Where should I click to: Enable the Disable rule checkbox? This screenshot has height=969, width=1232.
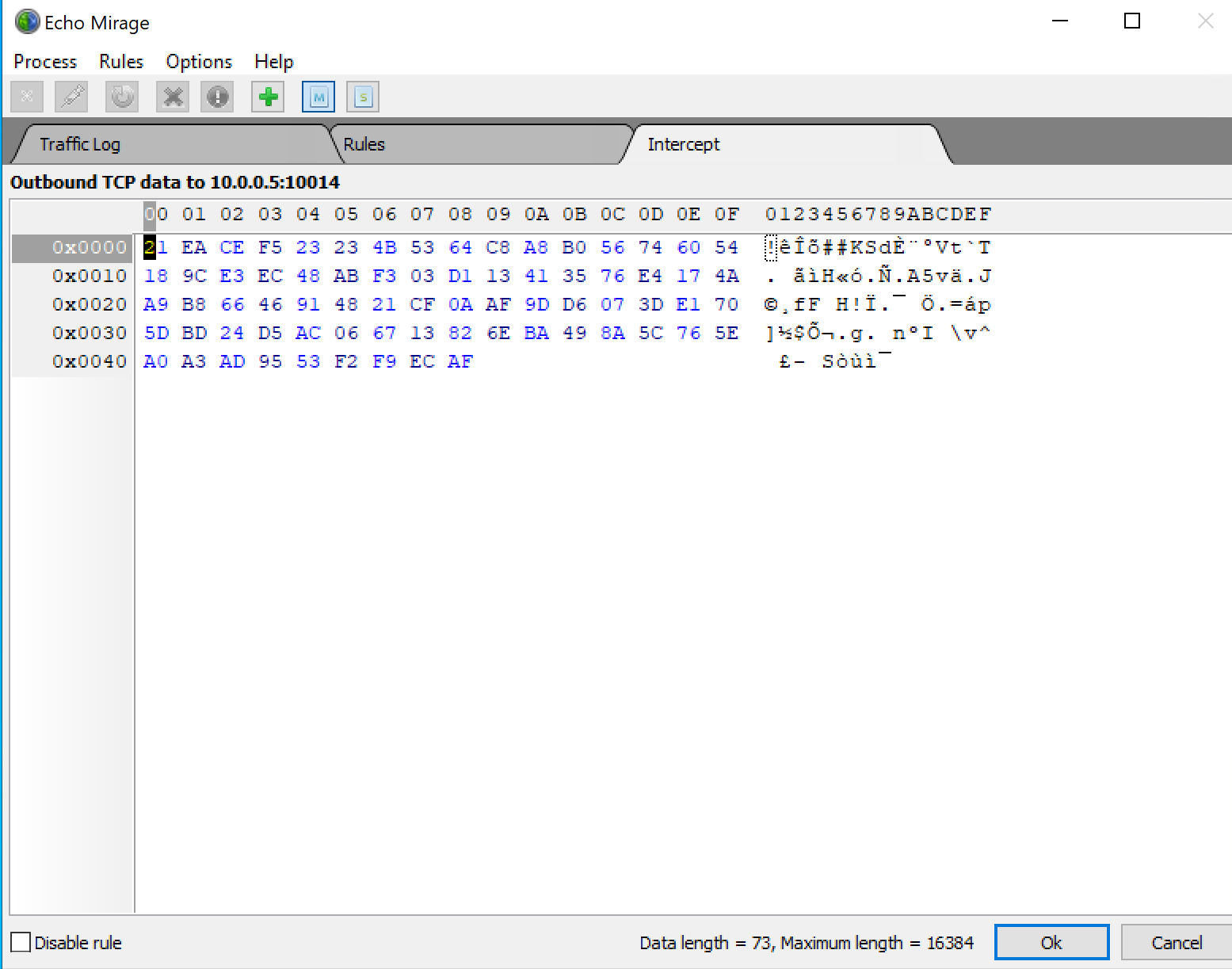(x=21, y=942)
